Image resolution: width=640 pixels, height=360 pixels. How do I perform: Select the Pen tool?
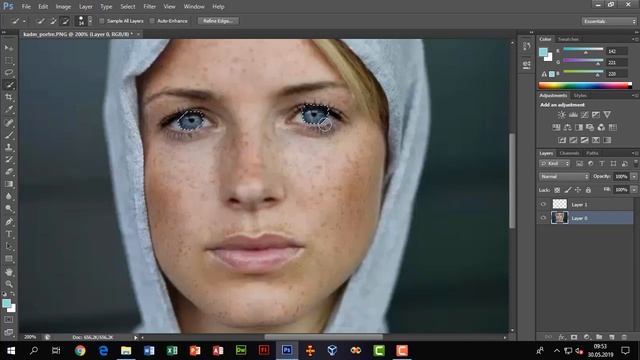(x=9, y=222)
